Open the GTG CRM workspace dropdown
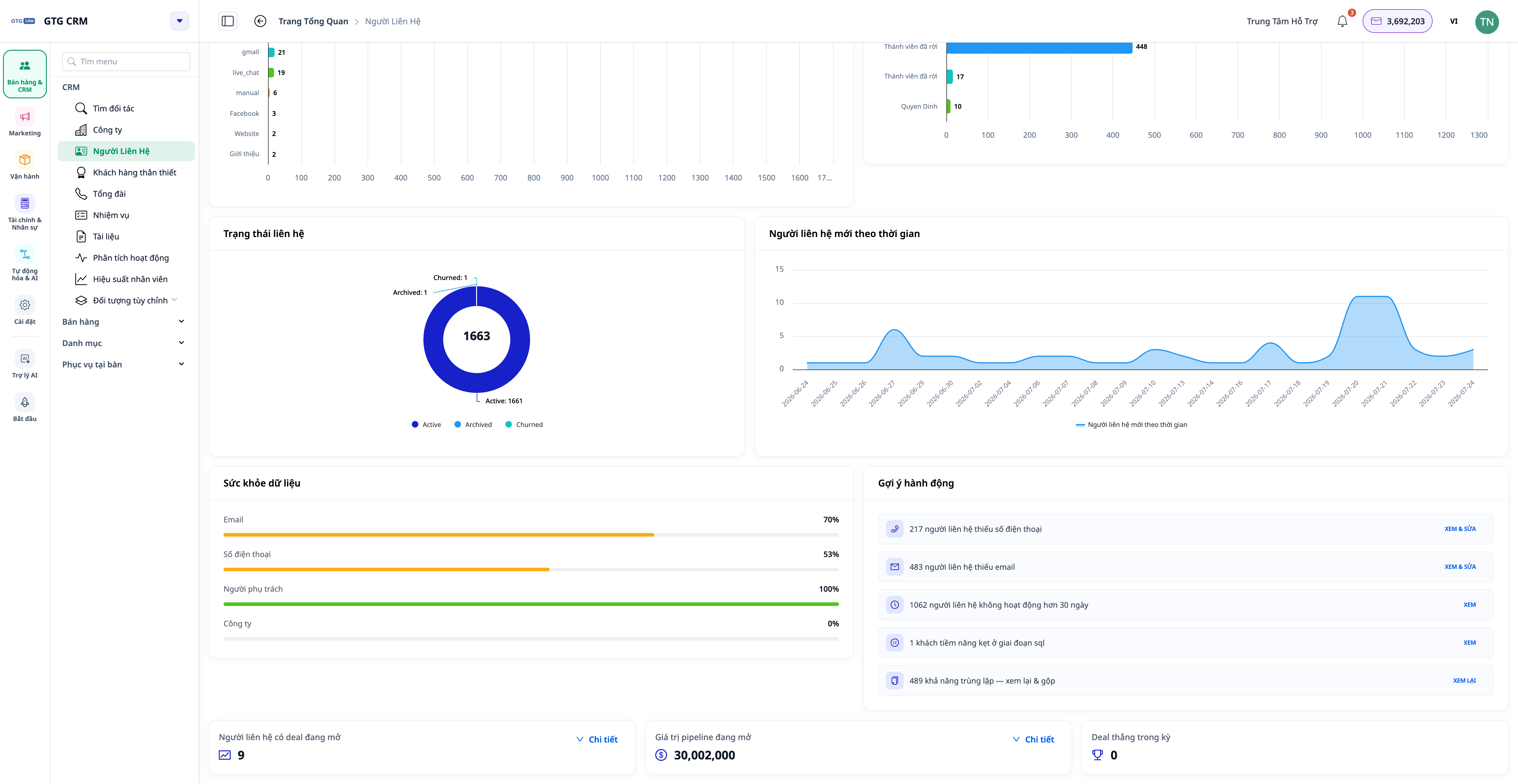The width and height of the screenshot is (1518, 784). [x=180, y=21]
